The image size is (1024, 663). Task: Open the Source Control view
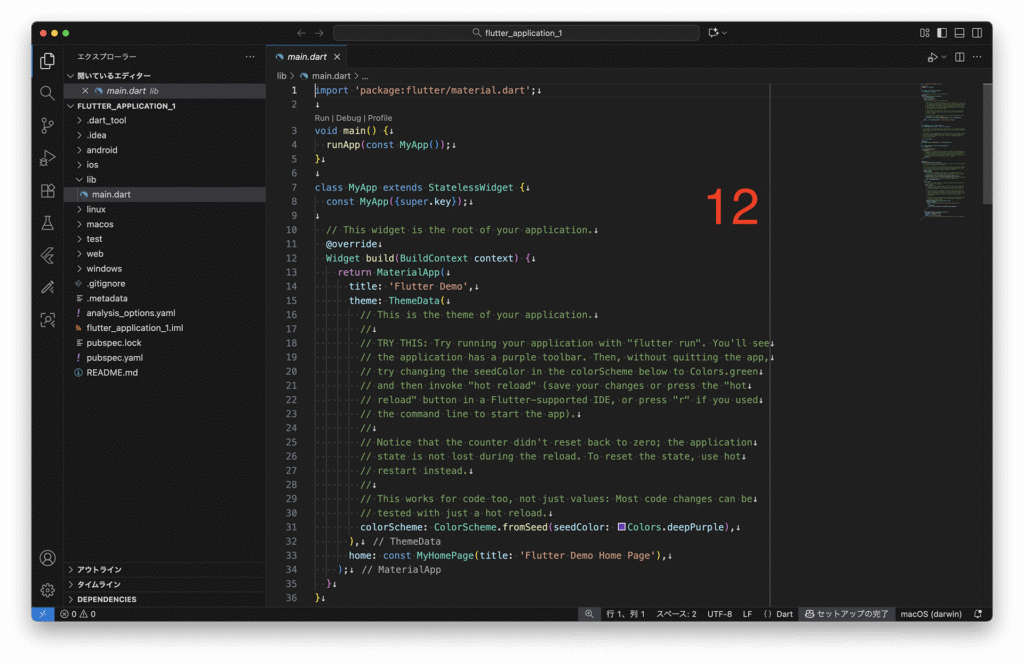point(47,125)
